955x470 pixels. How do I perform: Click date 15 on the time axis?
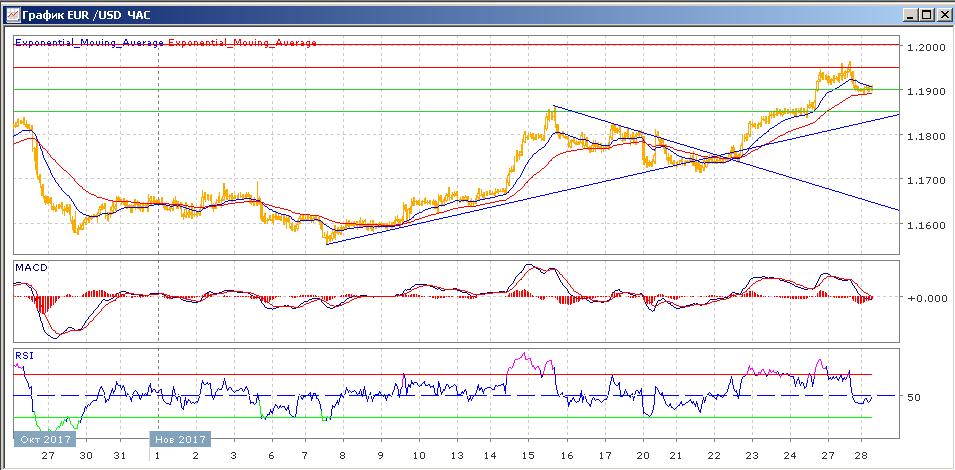529,455
